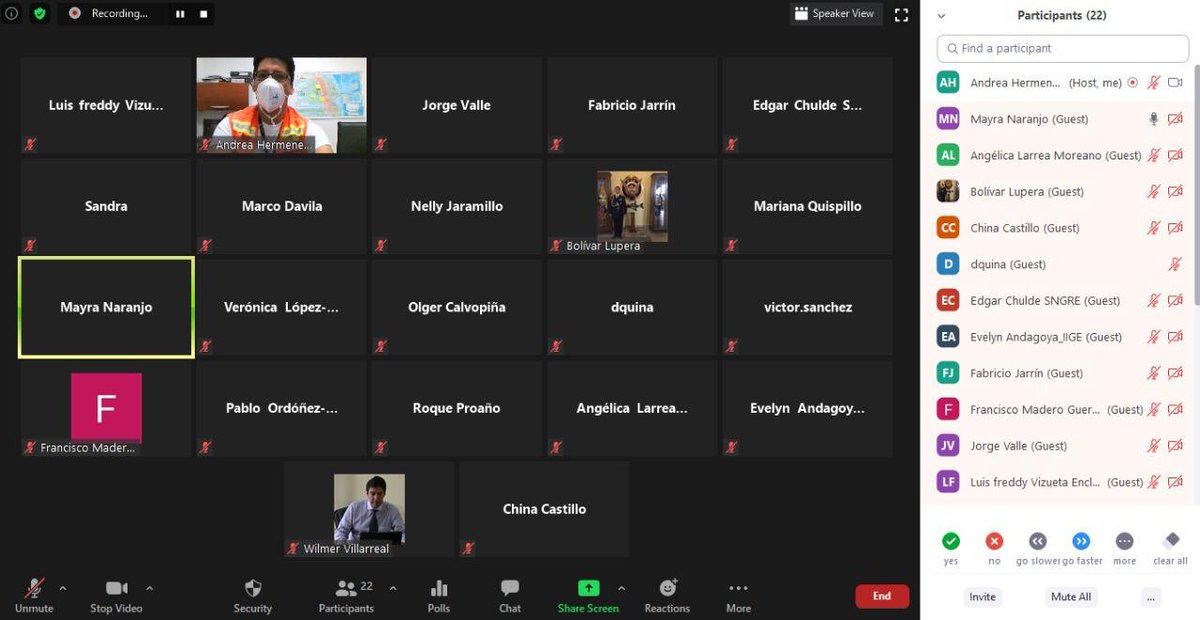Toggle the Participants panel button
The image size is (1200, 620).
(346, 596)
